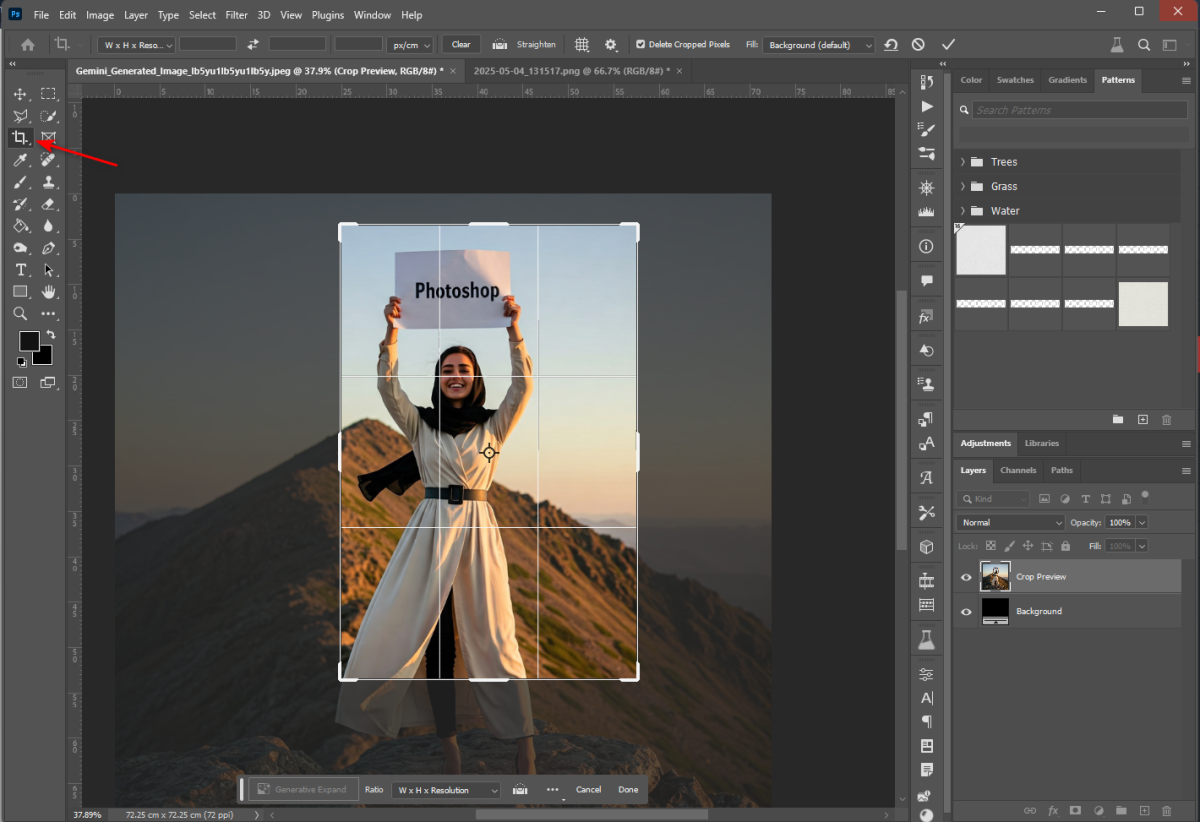Click the Straighten button
Screen dimensions: 1200x822
coord(525,44)
